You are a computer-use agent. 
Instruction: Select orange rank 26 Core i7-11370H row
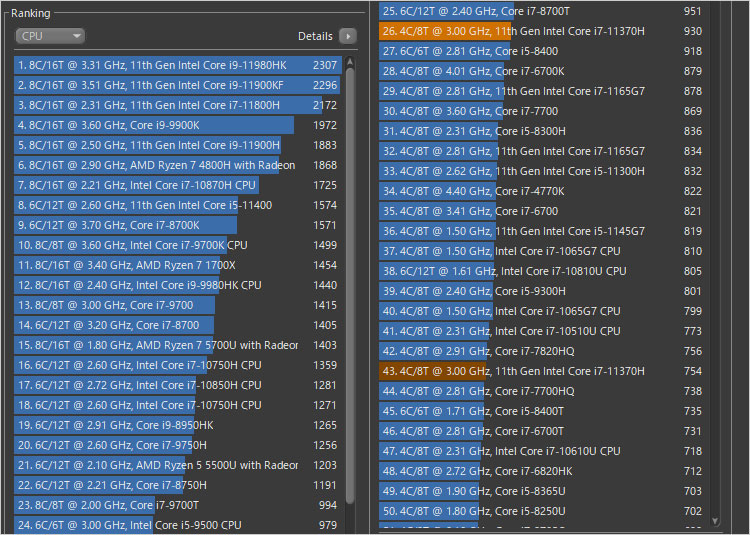point(543,31)
